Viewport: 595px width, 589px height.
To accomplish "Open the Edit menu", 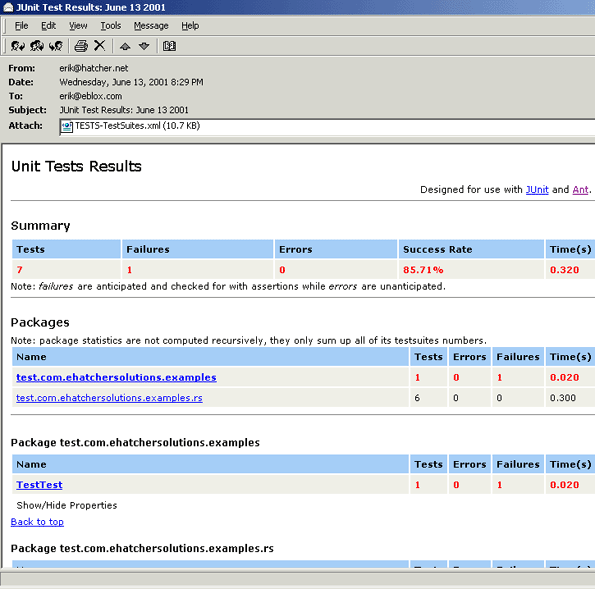I will coord(49,26).
